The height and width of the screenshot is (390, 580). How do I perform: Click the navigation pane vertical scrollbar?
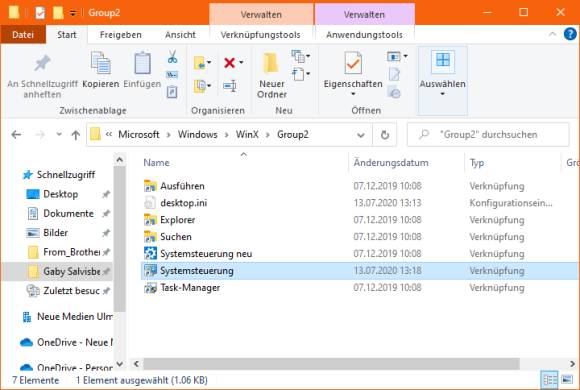119,239
